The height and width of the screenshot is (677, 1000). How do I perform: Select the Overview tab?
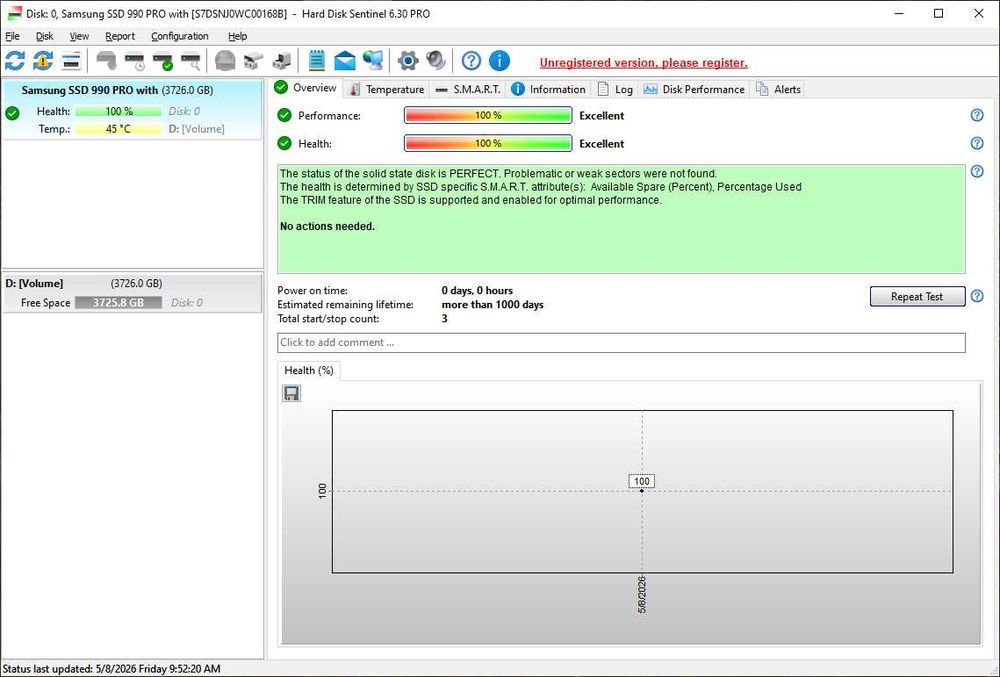tap(306, 88)
